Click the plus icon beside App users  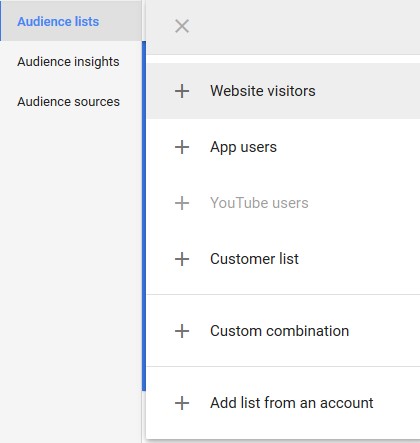[x=182, y=147]
